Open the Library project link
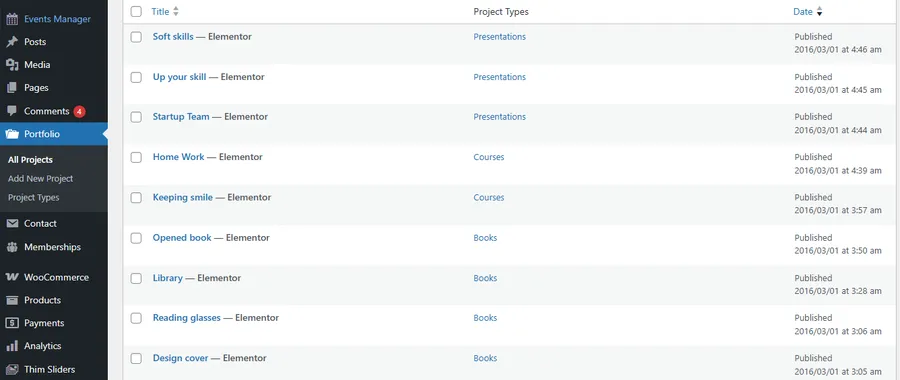The image size is (900, 380). pos(168,278)
